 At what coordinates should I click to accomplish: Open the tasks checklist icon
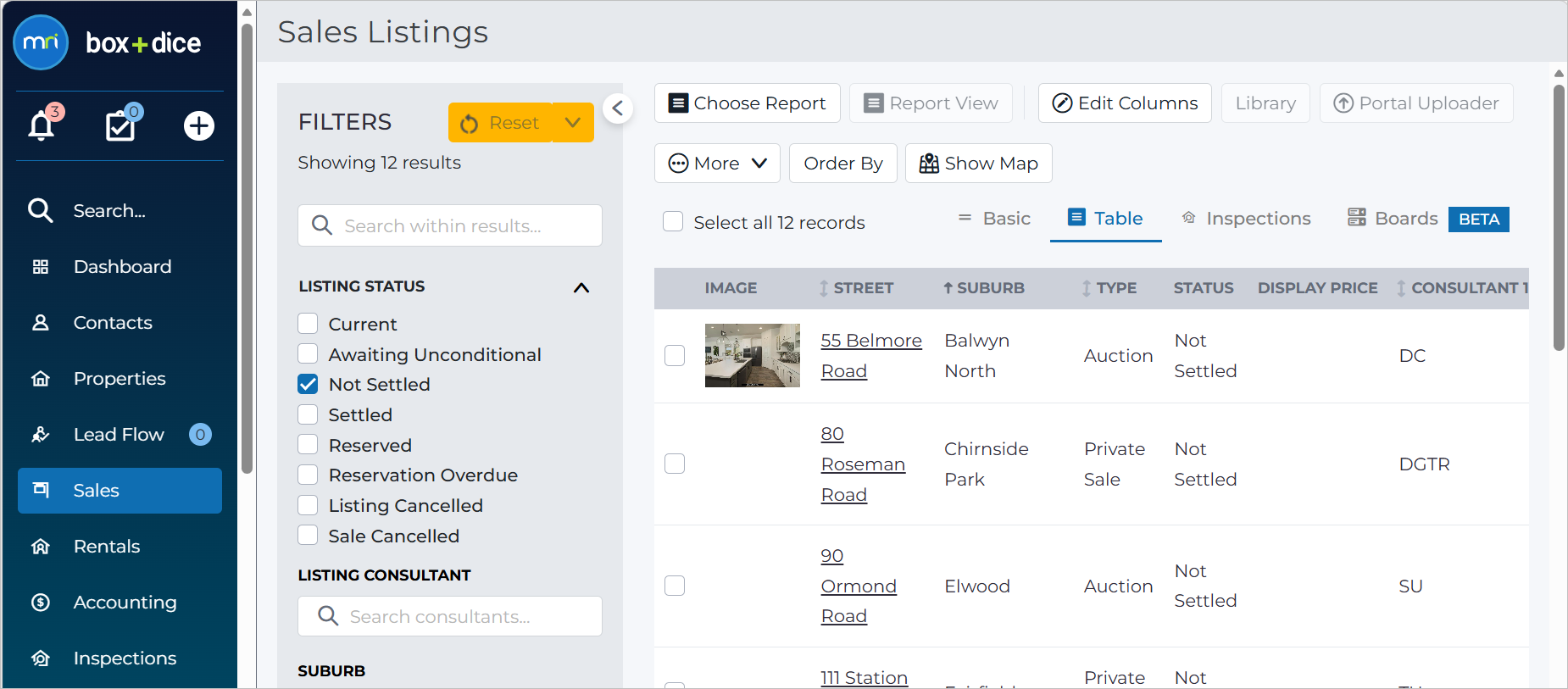click(x=120, y=125)
